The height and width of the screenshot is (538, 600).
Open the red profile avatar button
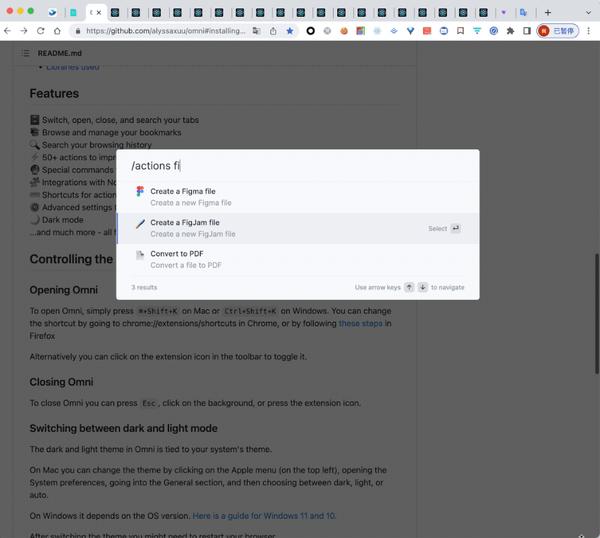pyautogui.click(x=558, y=31)
